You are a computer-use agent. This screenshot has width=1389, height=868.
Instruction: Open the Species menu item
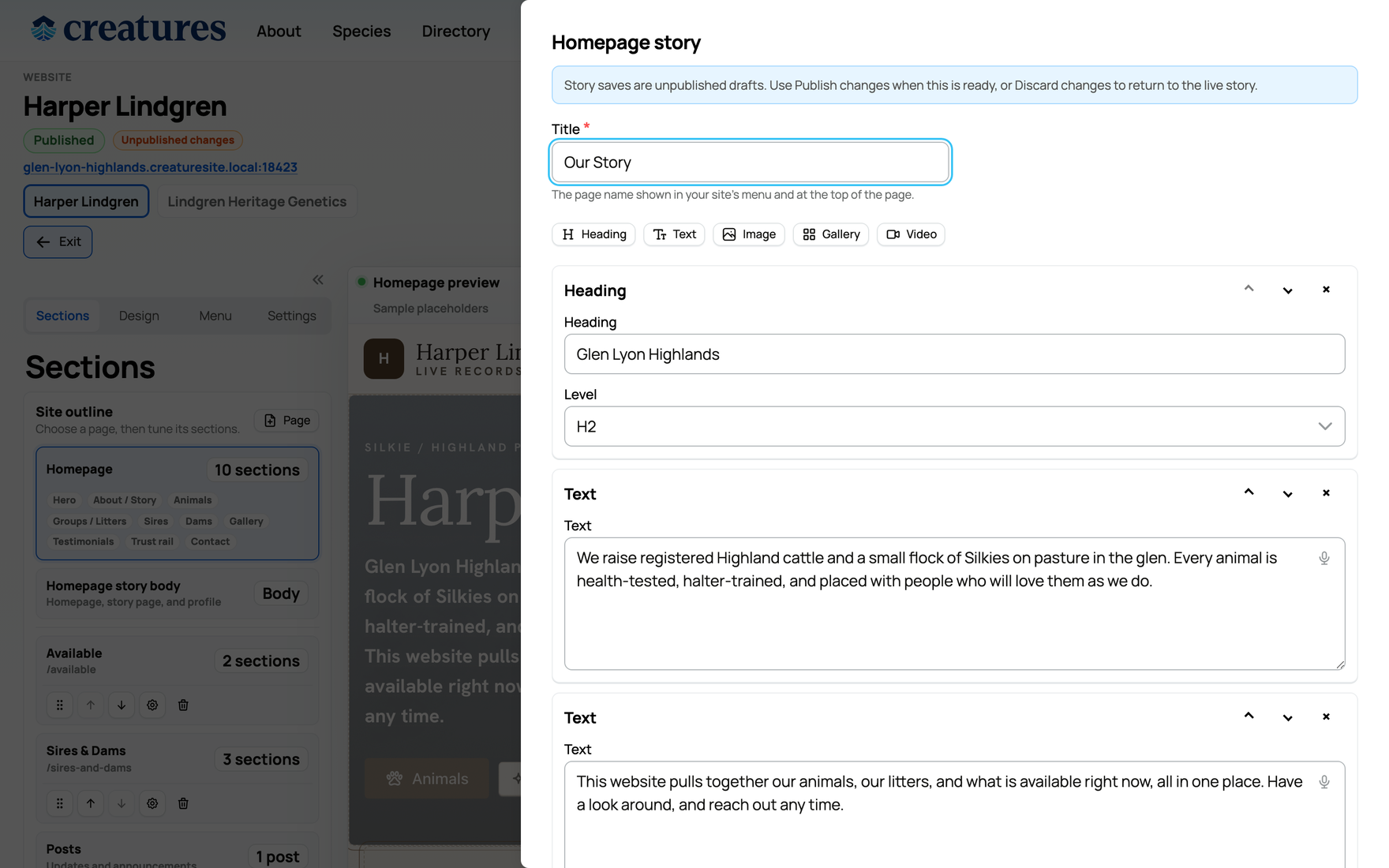point(361,31)
